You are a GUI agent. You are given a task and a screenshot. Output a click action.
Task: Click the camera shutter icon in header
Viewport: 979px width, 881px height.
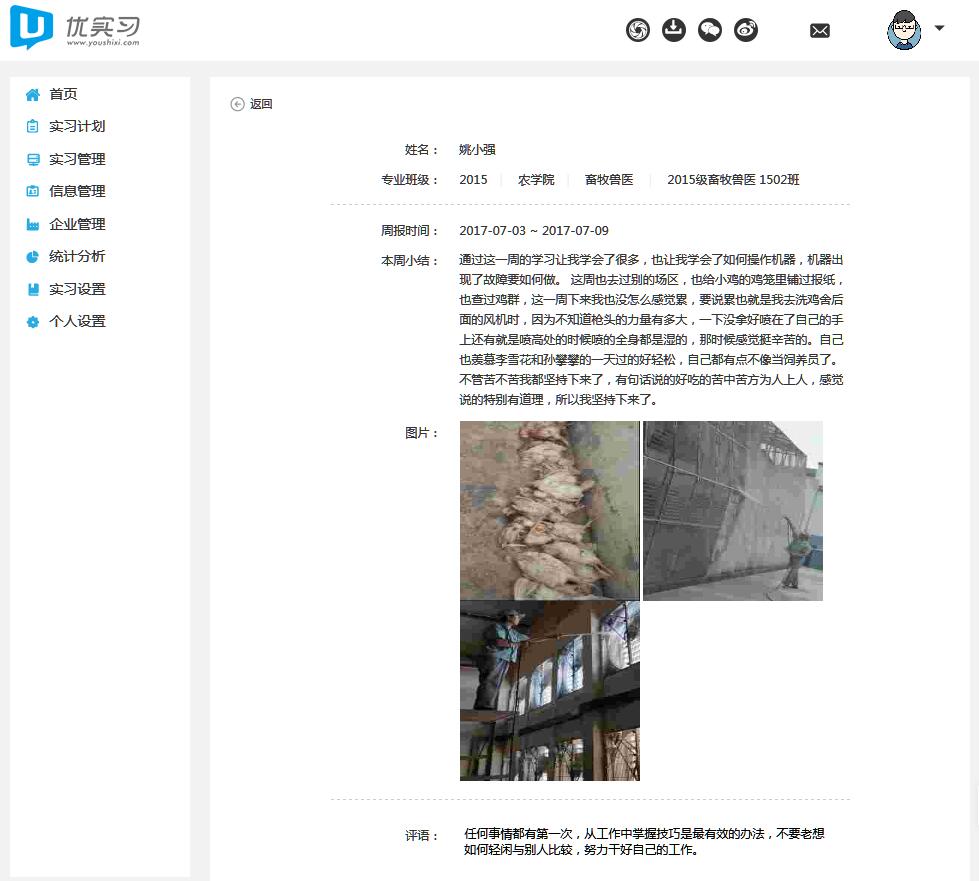click(637, 30)
